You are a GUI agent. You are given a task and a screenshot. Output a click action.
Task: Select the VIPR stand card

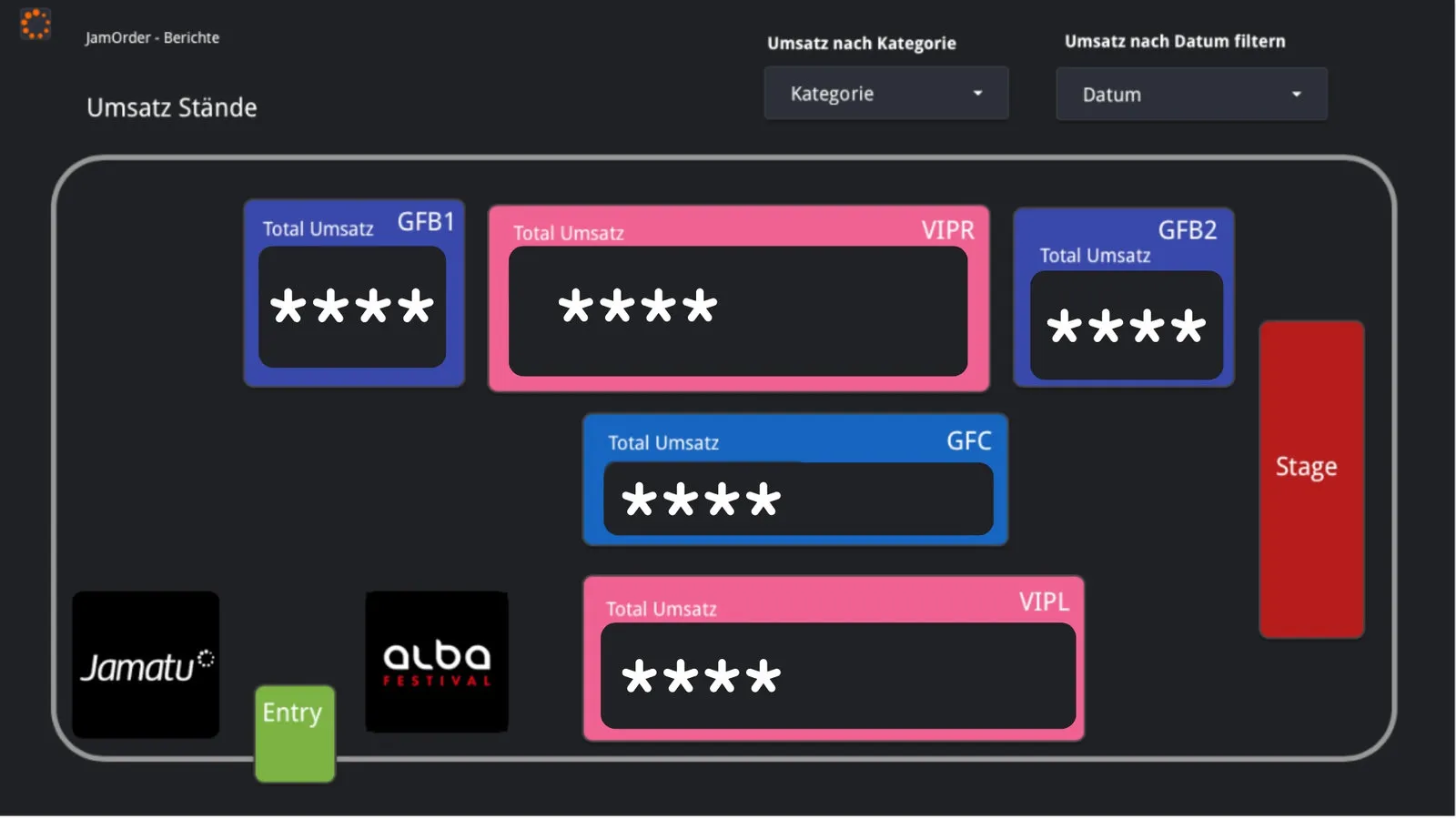(x=739, y=298)
